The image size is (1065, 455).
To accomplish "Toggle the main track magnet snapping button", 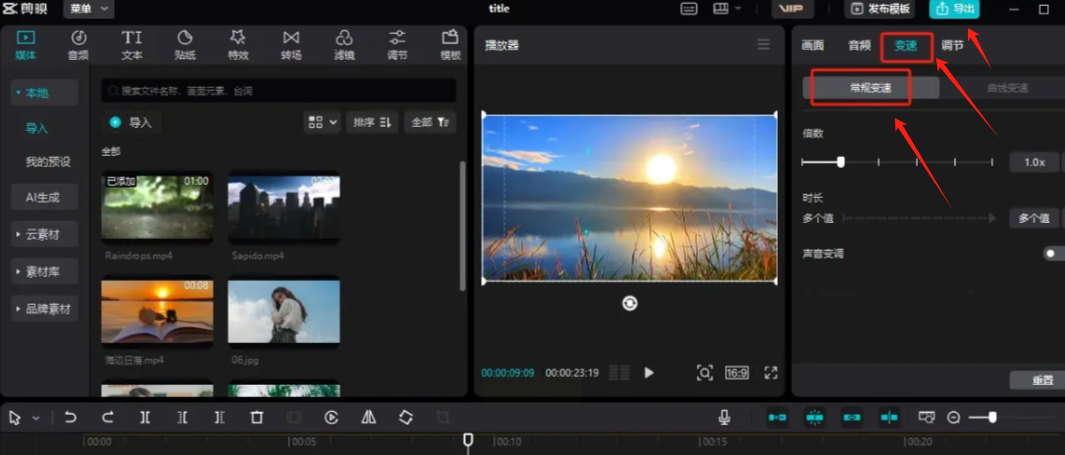I will (x=777, y=418).
